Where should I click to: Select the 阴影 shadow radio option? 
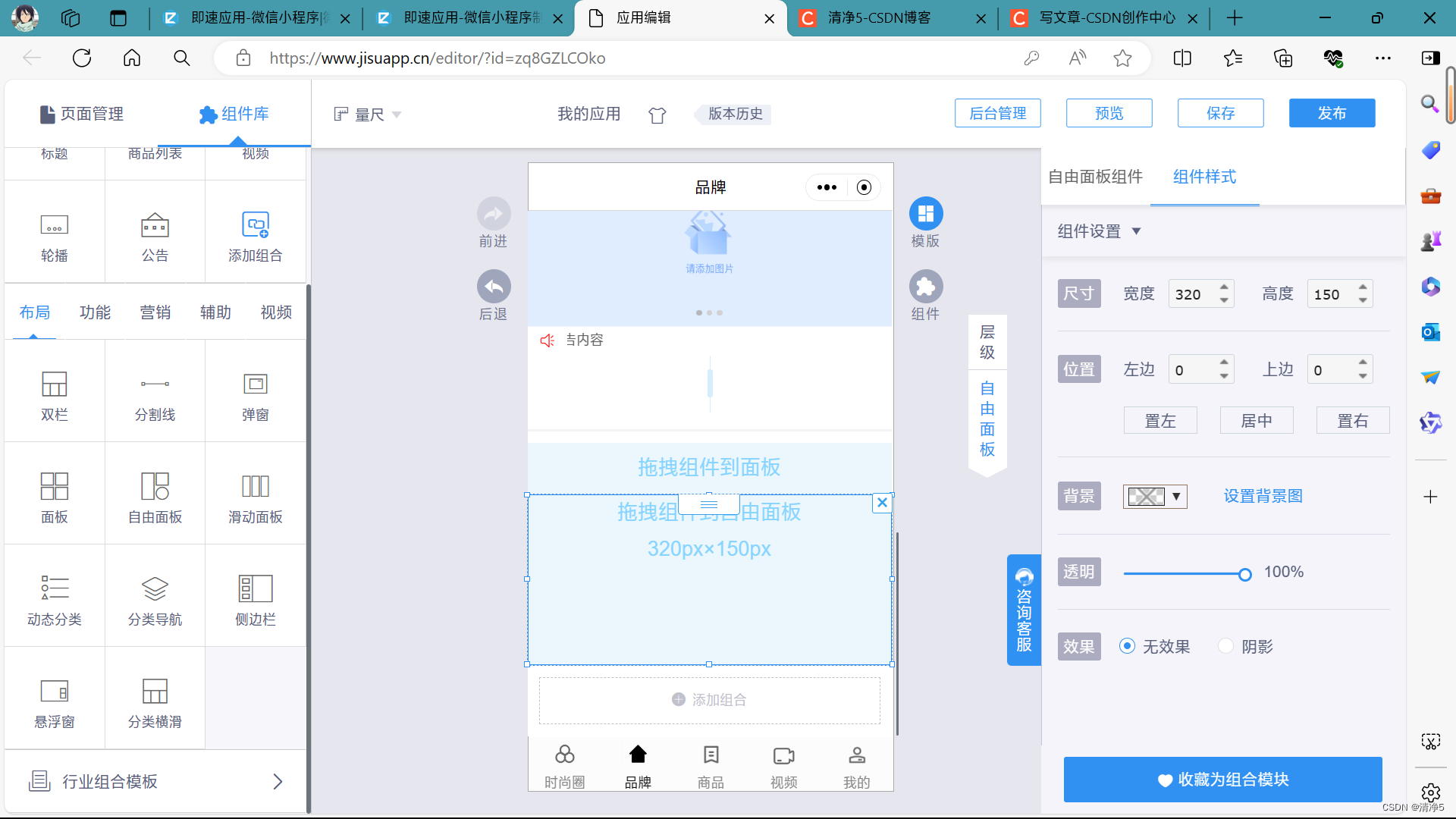tap(1225, 646)
